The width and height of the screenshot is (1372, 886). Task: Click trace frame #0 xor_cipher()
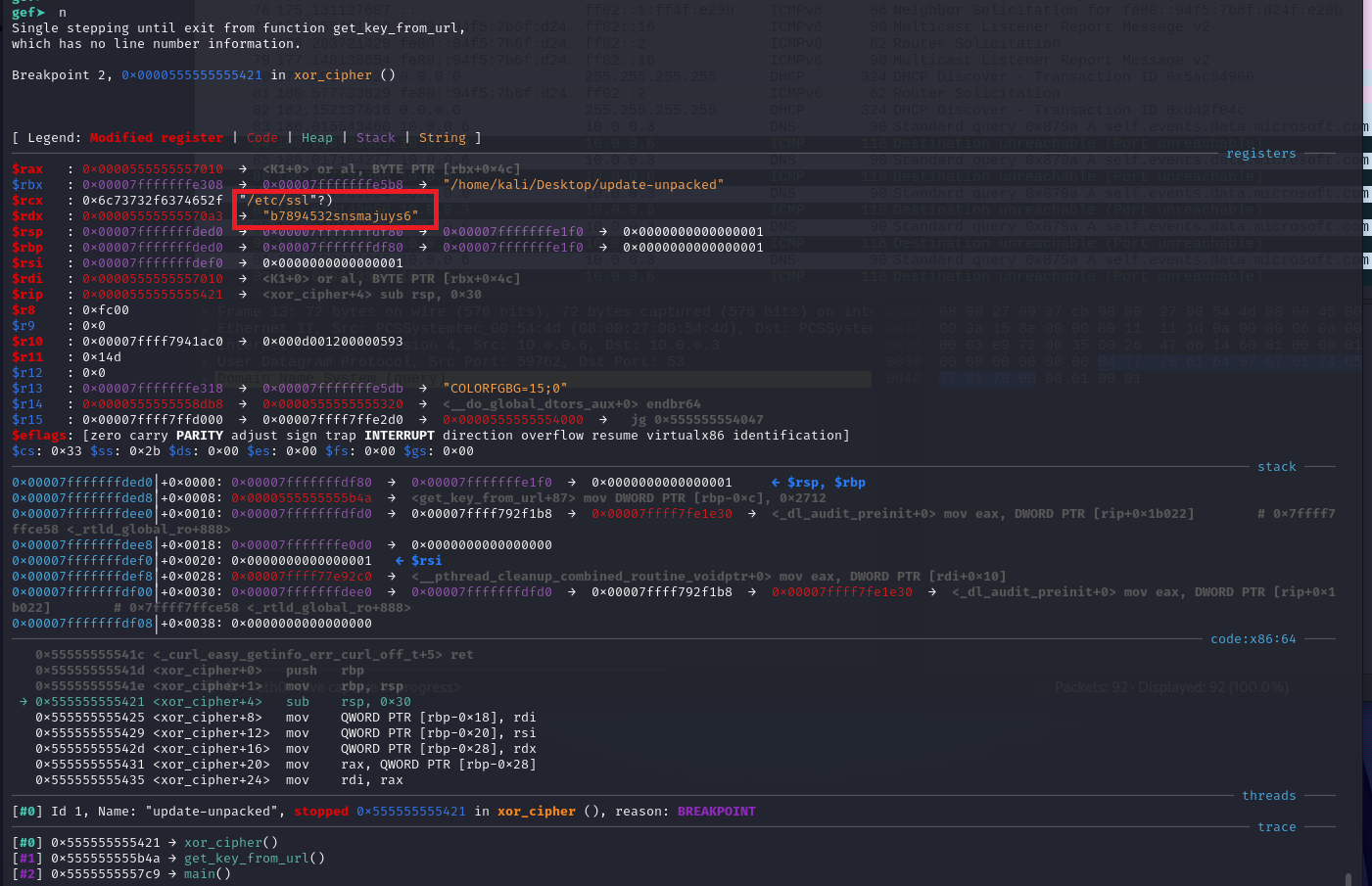(145, 843)
